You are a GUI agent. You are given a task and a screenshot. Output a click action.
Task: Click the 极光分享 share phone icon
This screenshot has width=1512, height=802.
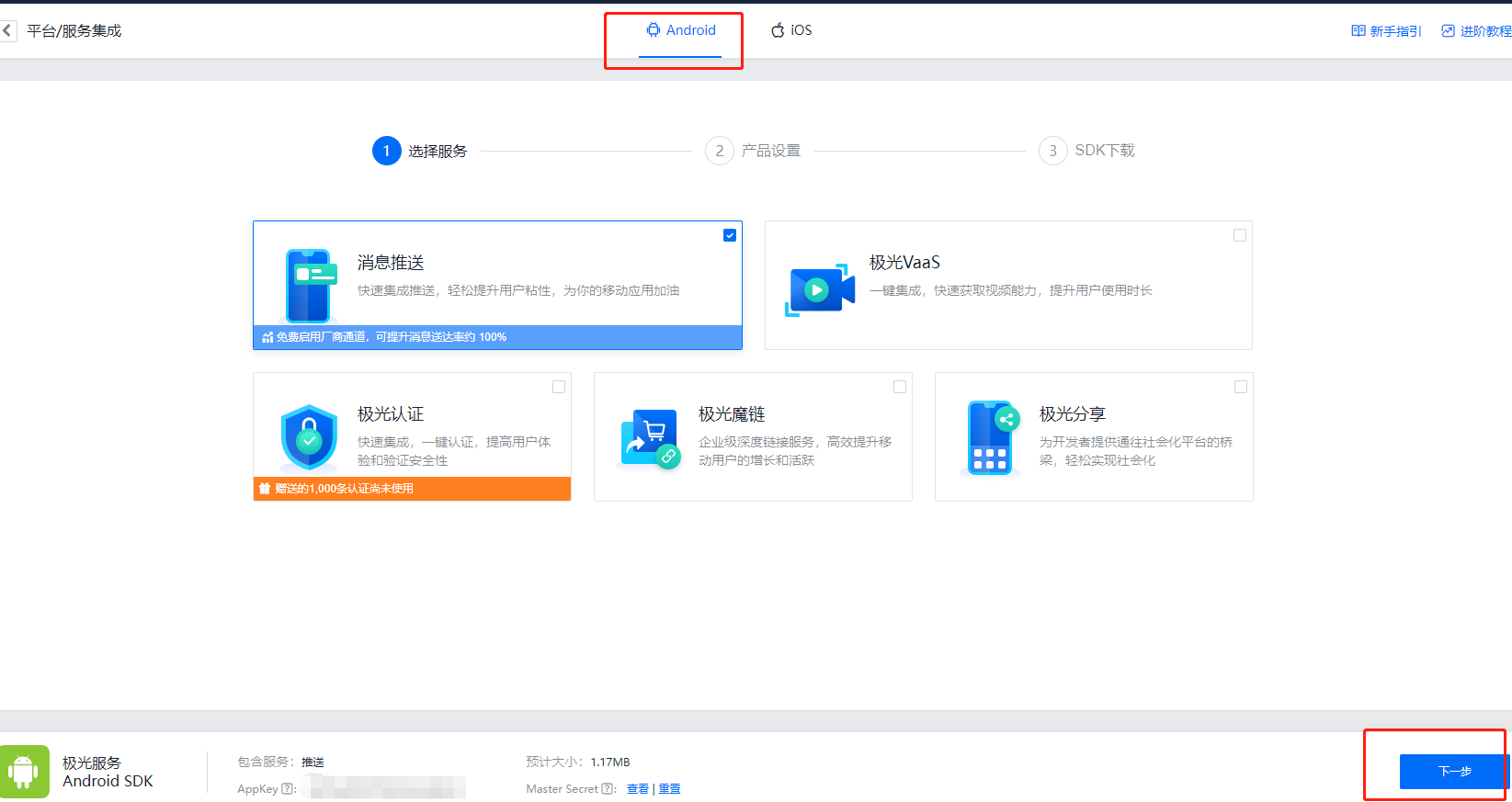point(991,437)
